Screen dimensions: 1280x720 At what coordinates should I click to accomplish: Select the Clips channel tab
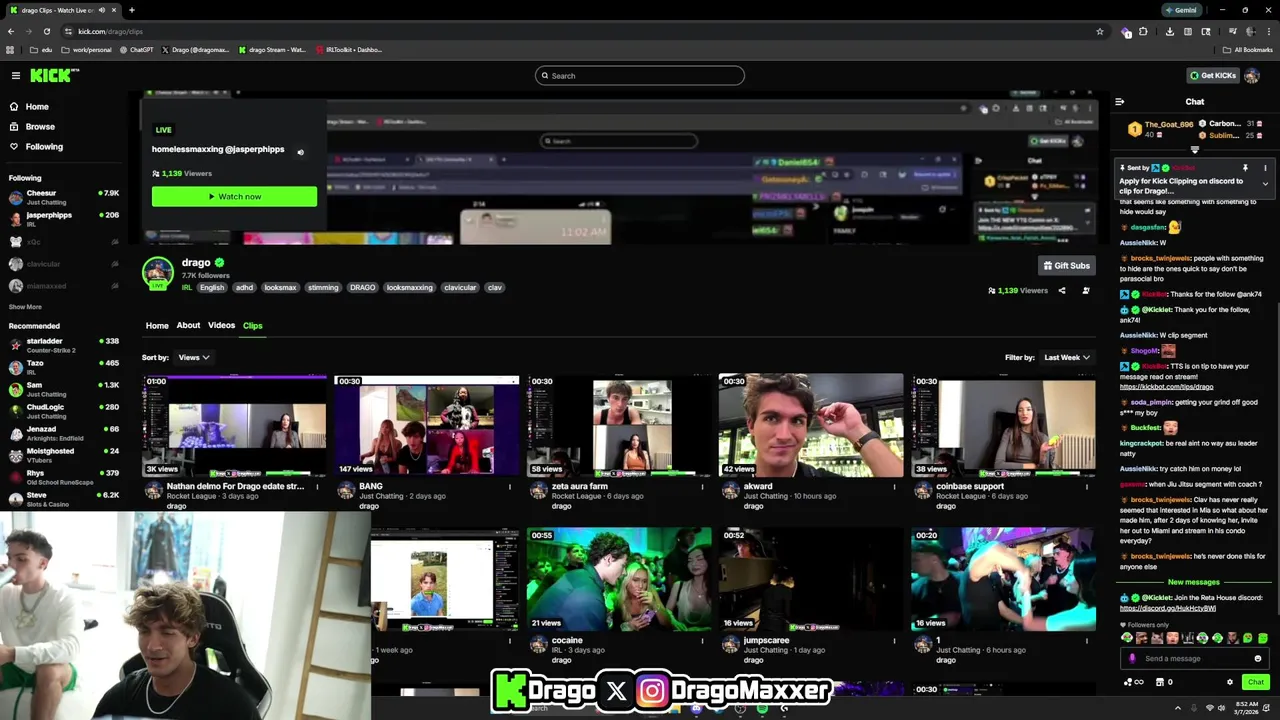point(252,326)
